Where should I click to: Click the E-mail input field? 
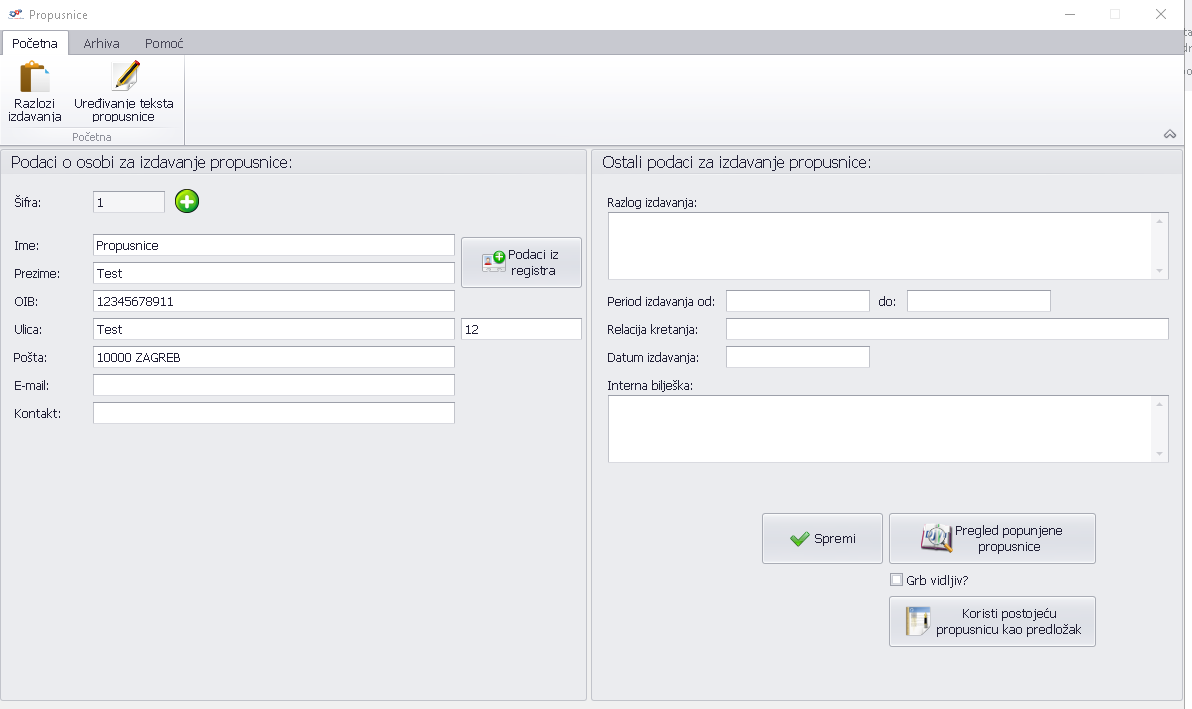[x=273, y=385]
